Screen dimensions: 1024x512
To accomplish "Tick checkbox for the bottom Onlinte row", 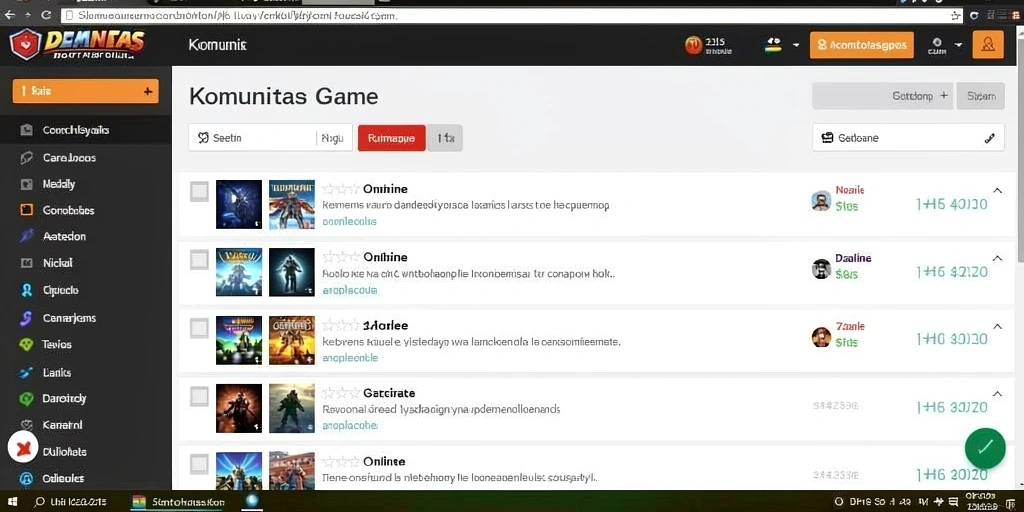I will click(199, 464).
